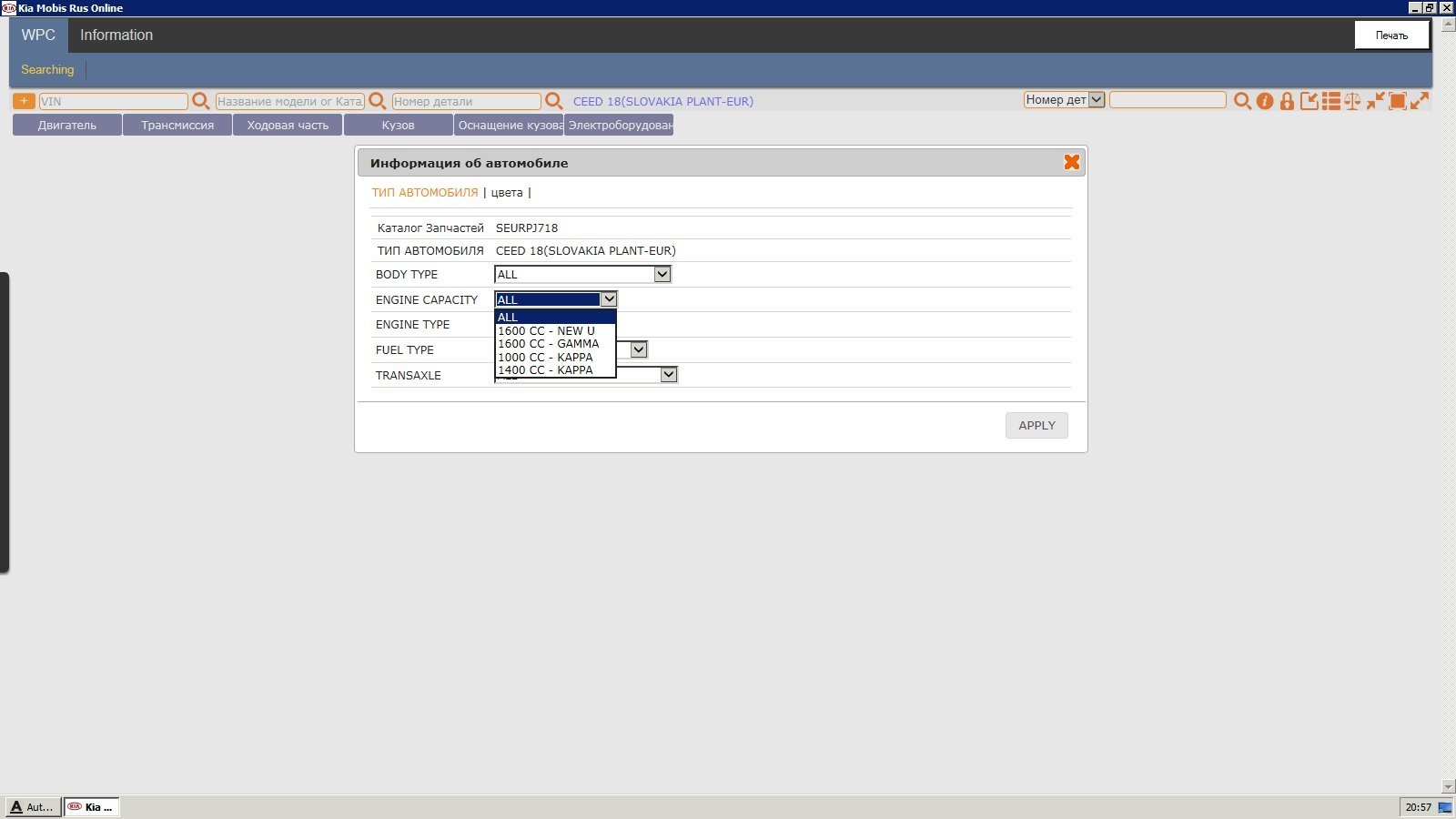Image resolution: width=1456 pixels, height=819 pixels.
Task: Click the system tray display icon
Action: (x=1445, y=807)
